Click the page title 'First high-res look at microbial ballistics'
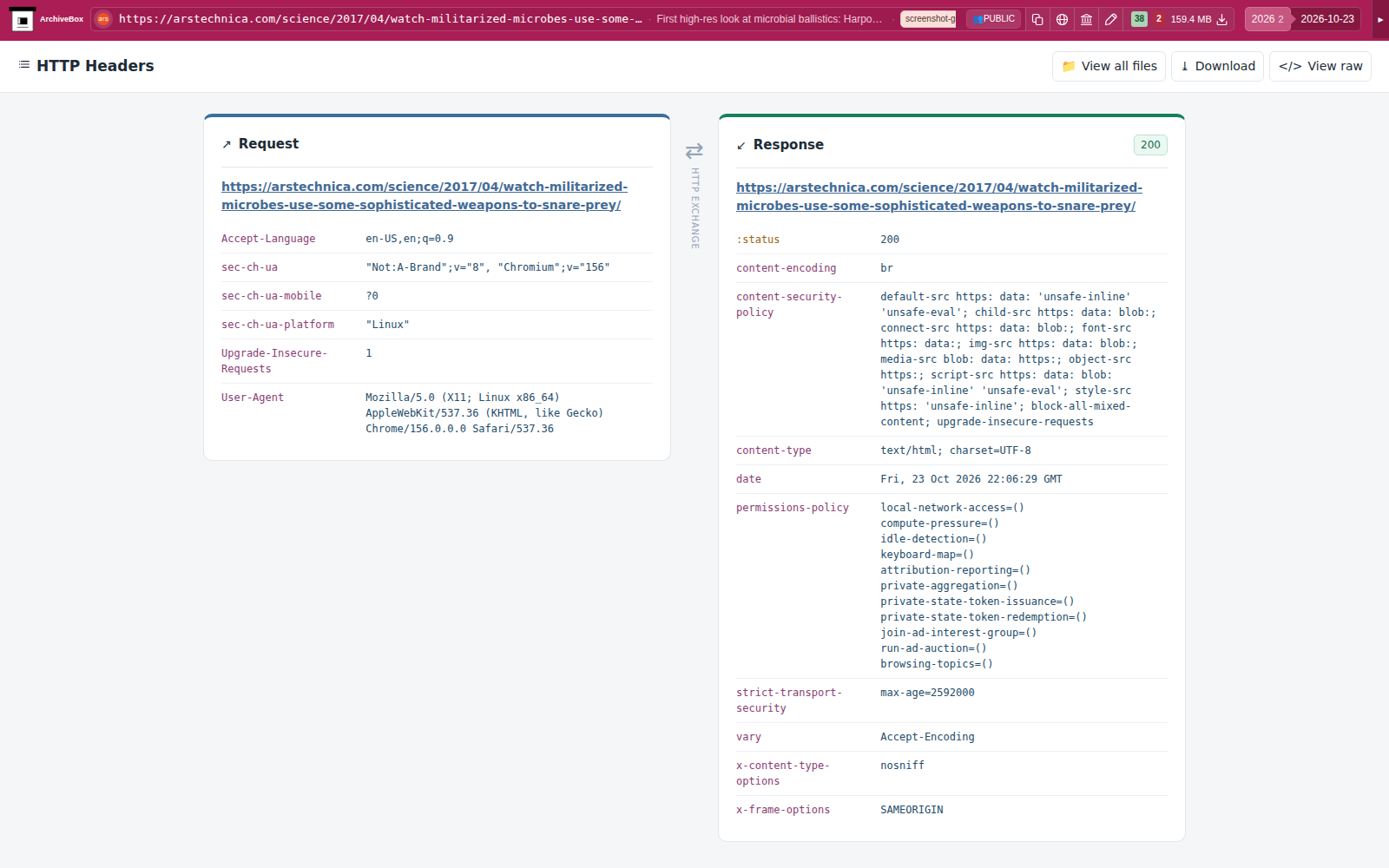The image size is (1389, 868). point(769,19)
